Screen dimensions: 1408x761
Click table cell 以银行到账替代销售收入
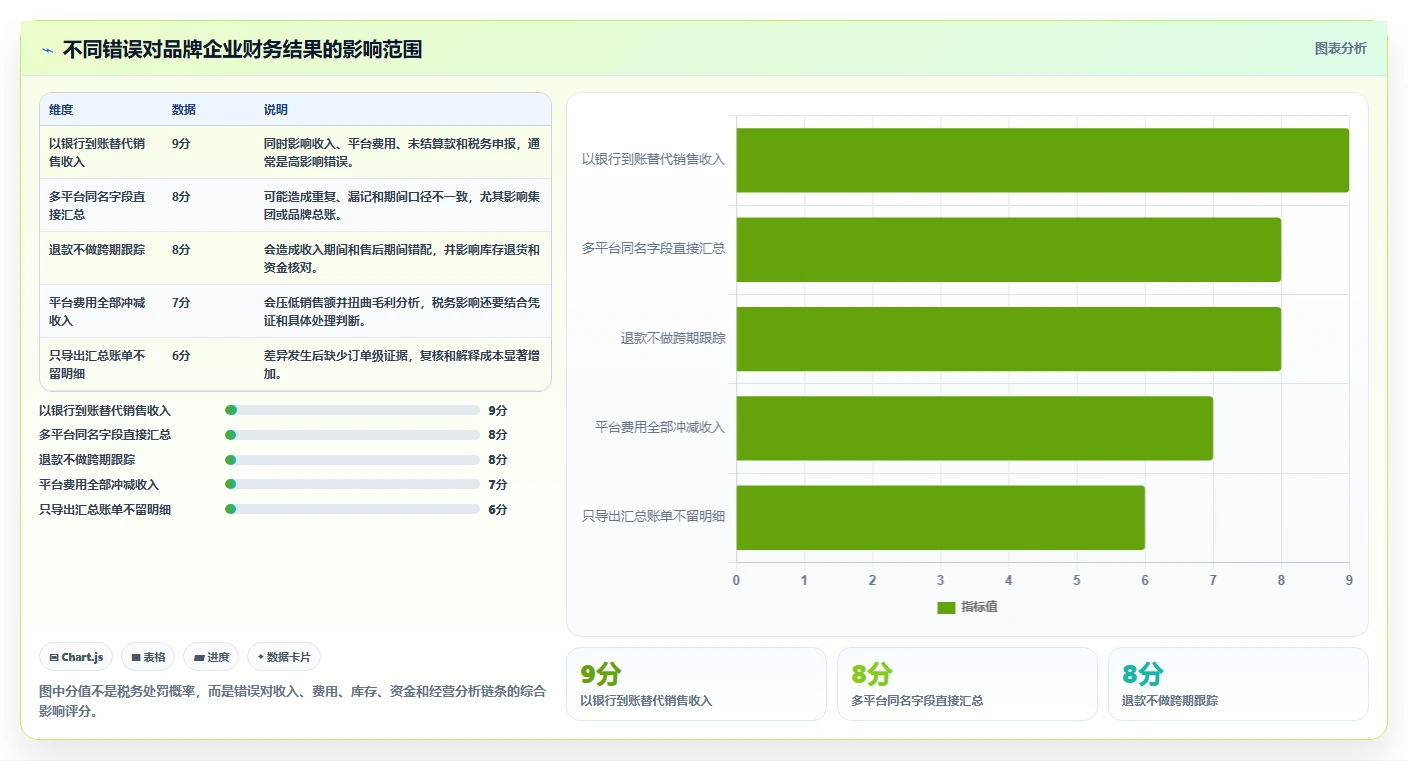coord(97,152)
